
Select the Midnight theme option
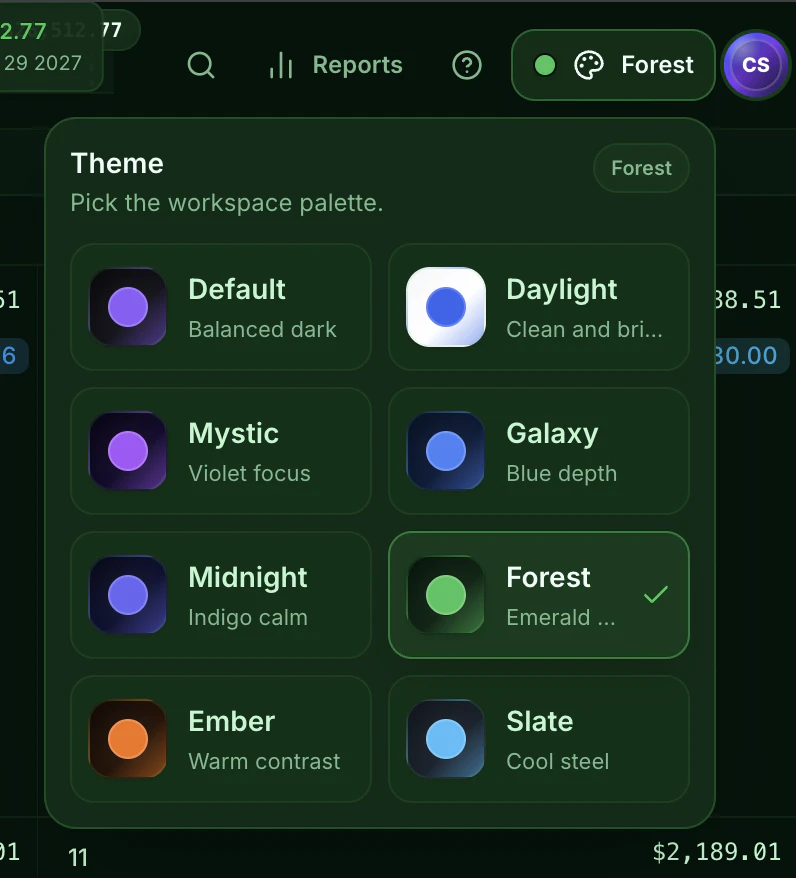221,595
